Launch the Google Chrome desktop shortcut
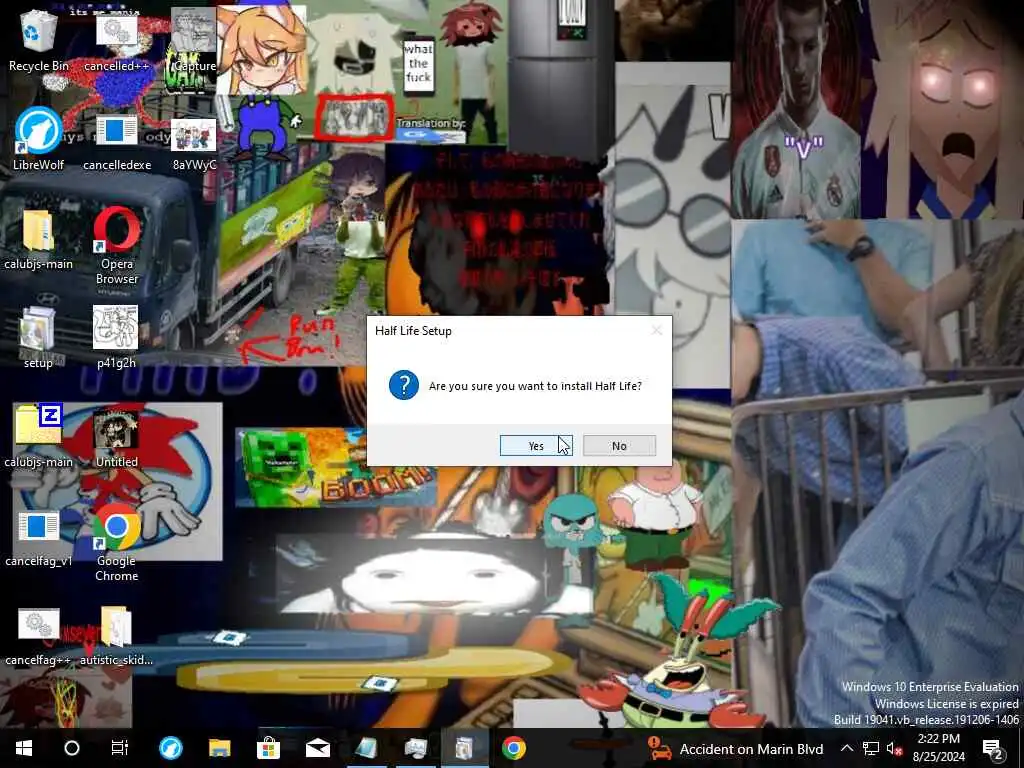 [x=116, y=542]
